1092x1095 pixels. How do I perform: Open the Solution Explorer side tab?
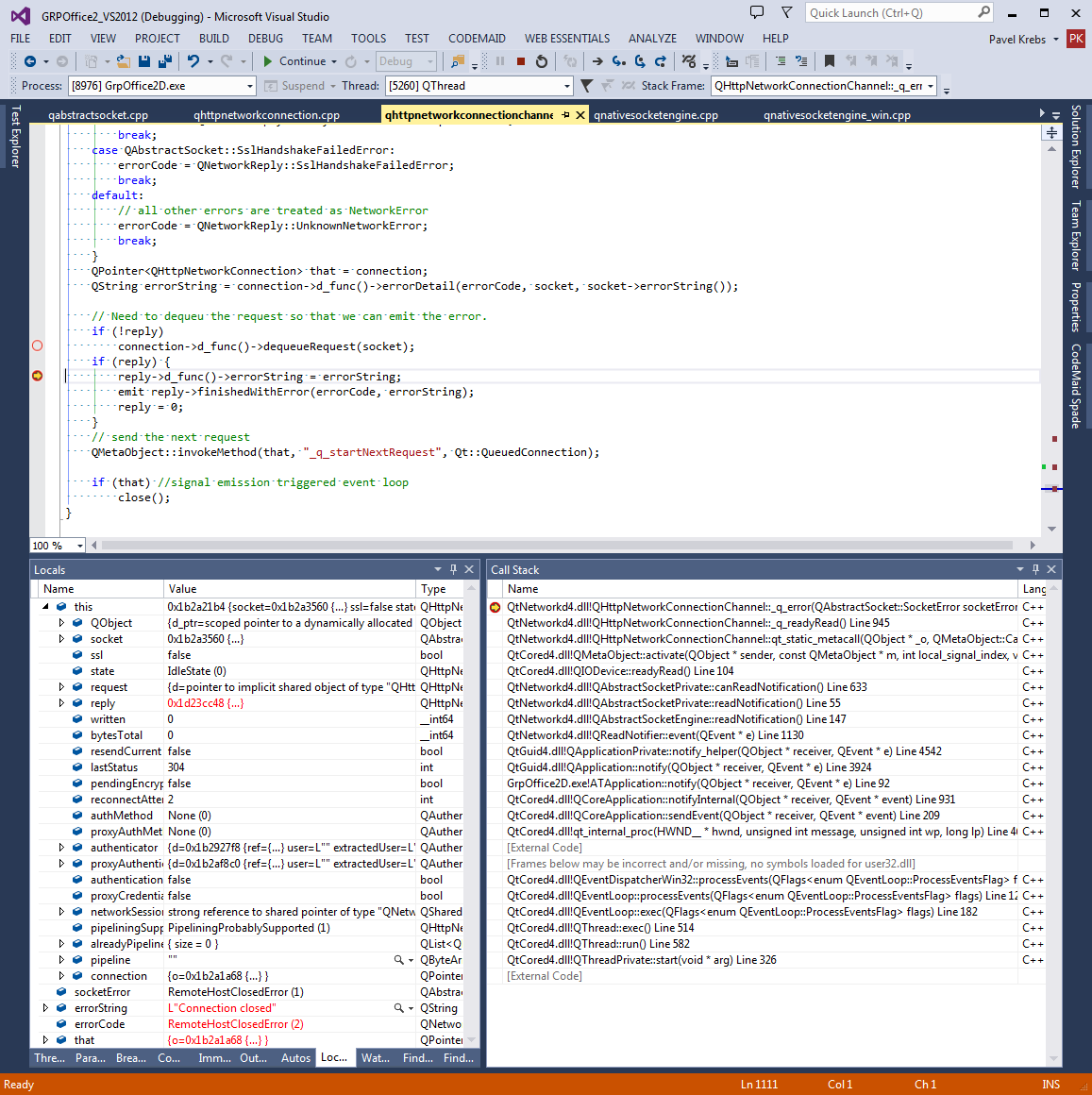[x=1076, y=146]
